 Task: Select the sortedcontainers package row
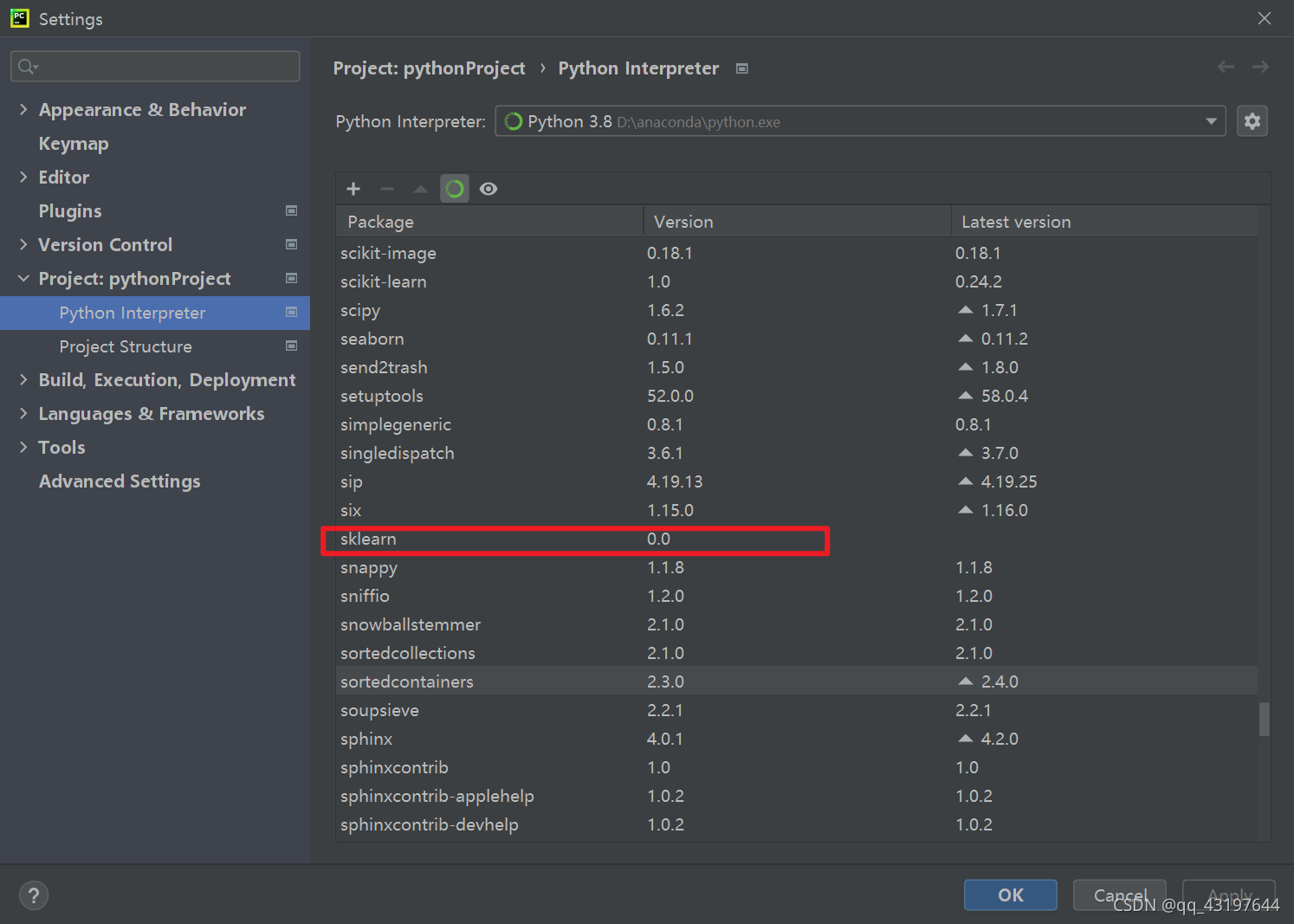click(x=797, y=682)
